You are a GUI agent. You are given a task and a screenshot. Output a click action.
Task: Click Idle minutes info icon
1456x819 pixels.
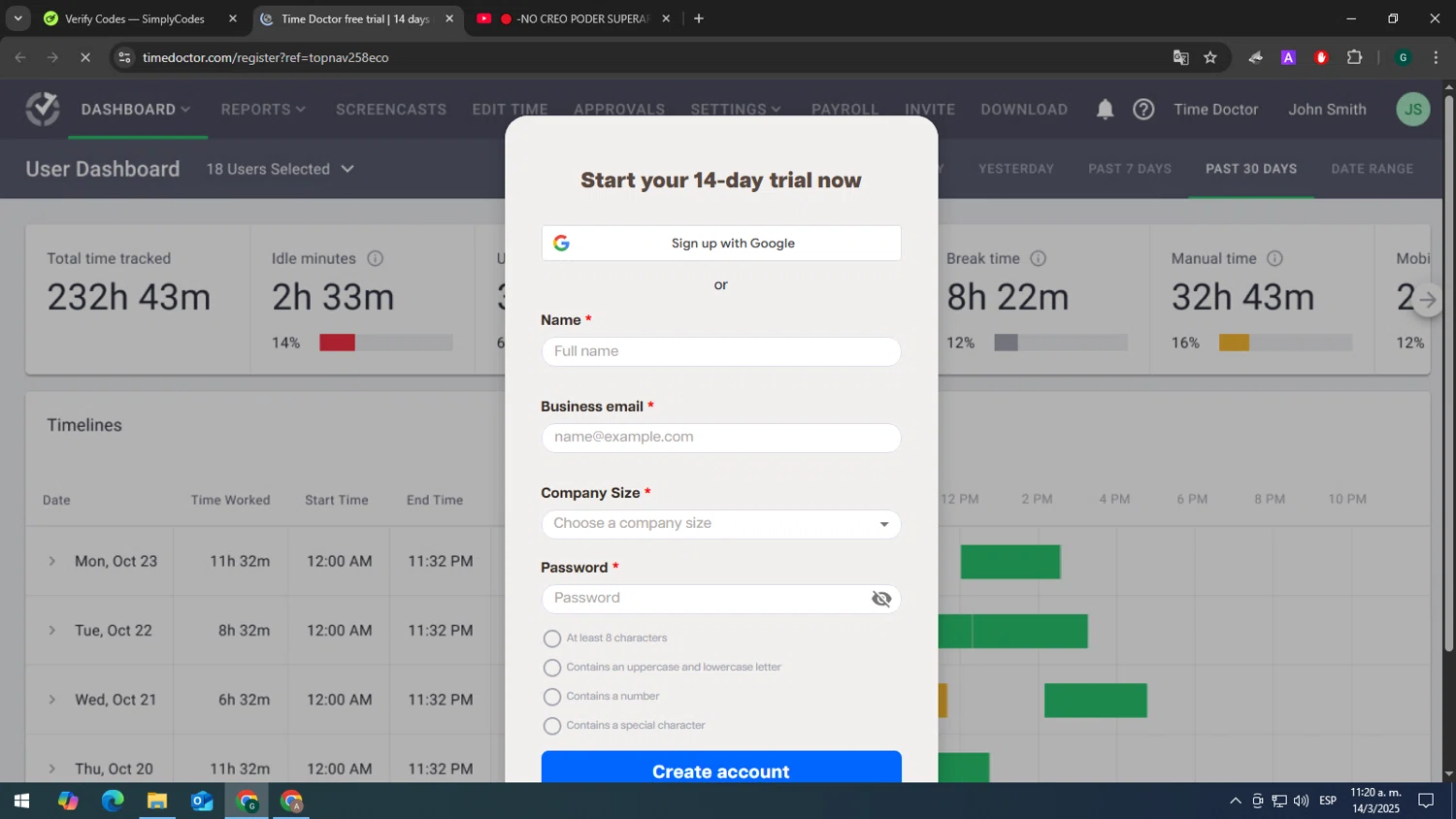coord(376,258)
